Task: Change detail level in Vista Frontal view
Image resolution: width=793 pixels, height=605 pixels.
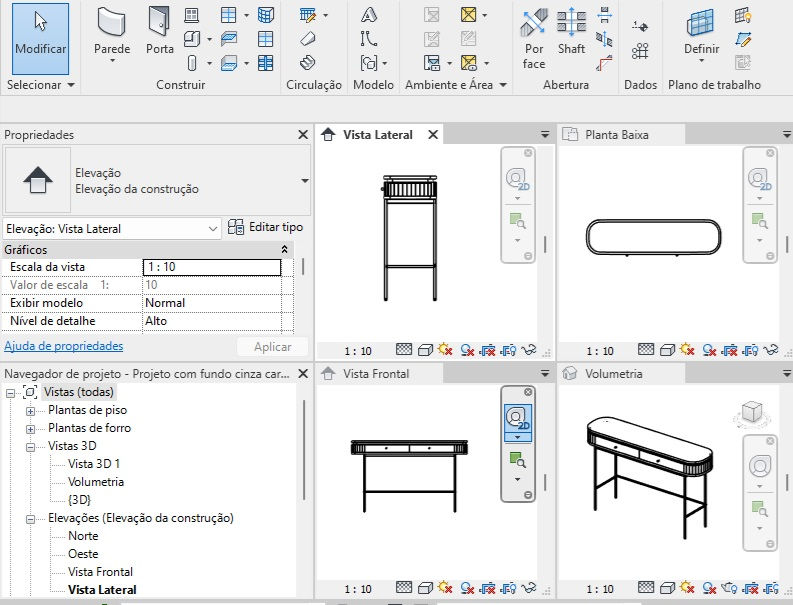Action: coord(404,588)
